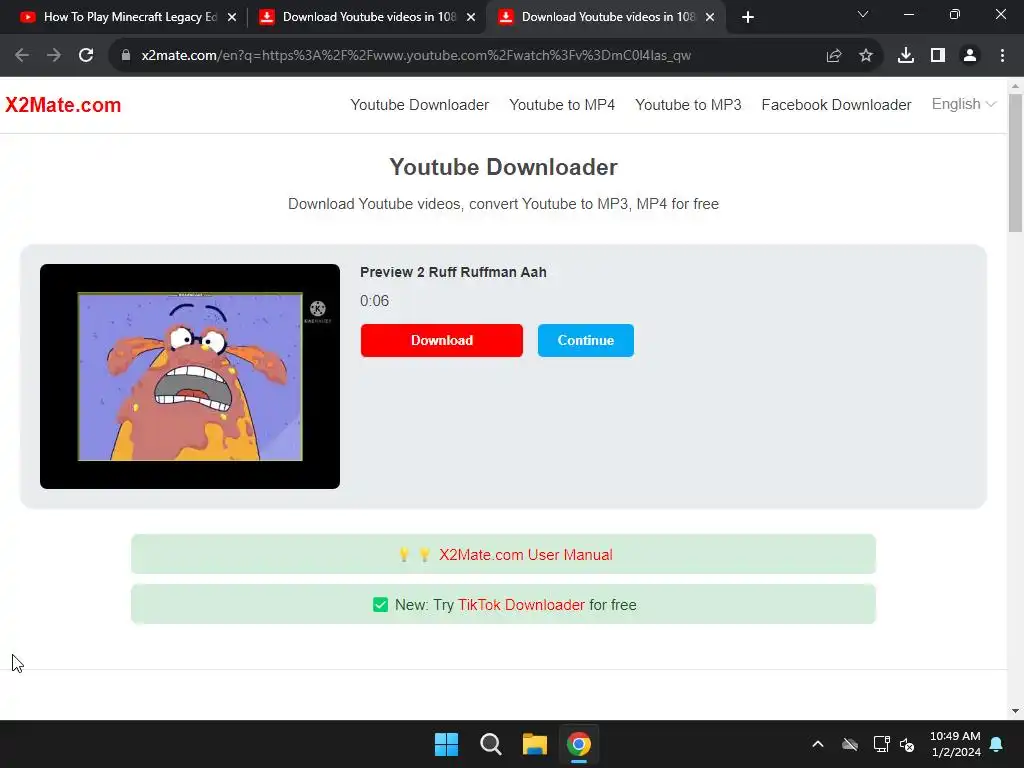Click scrollbar down arrow

(x=1016, y=711)
